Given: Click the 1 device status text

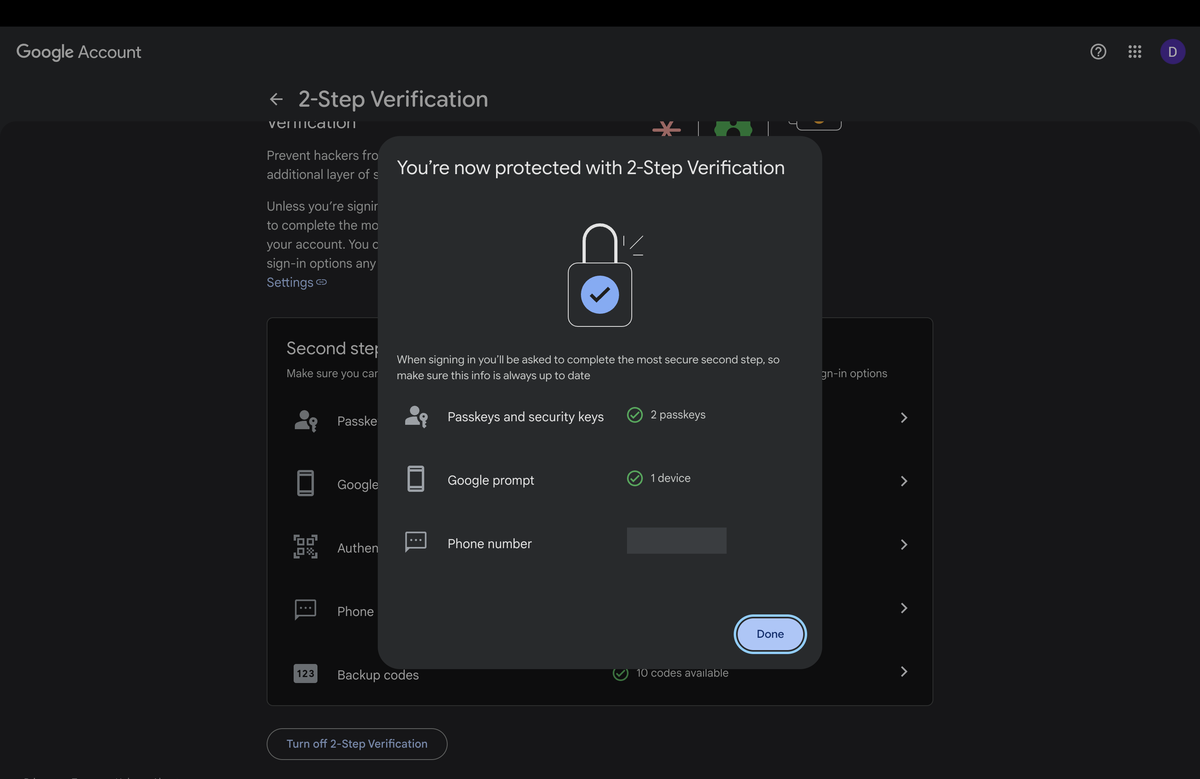Looking at the screenshot, I should pyautogui.click(x=671, y=478).
